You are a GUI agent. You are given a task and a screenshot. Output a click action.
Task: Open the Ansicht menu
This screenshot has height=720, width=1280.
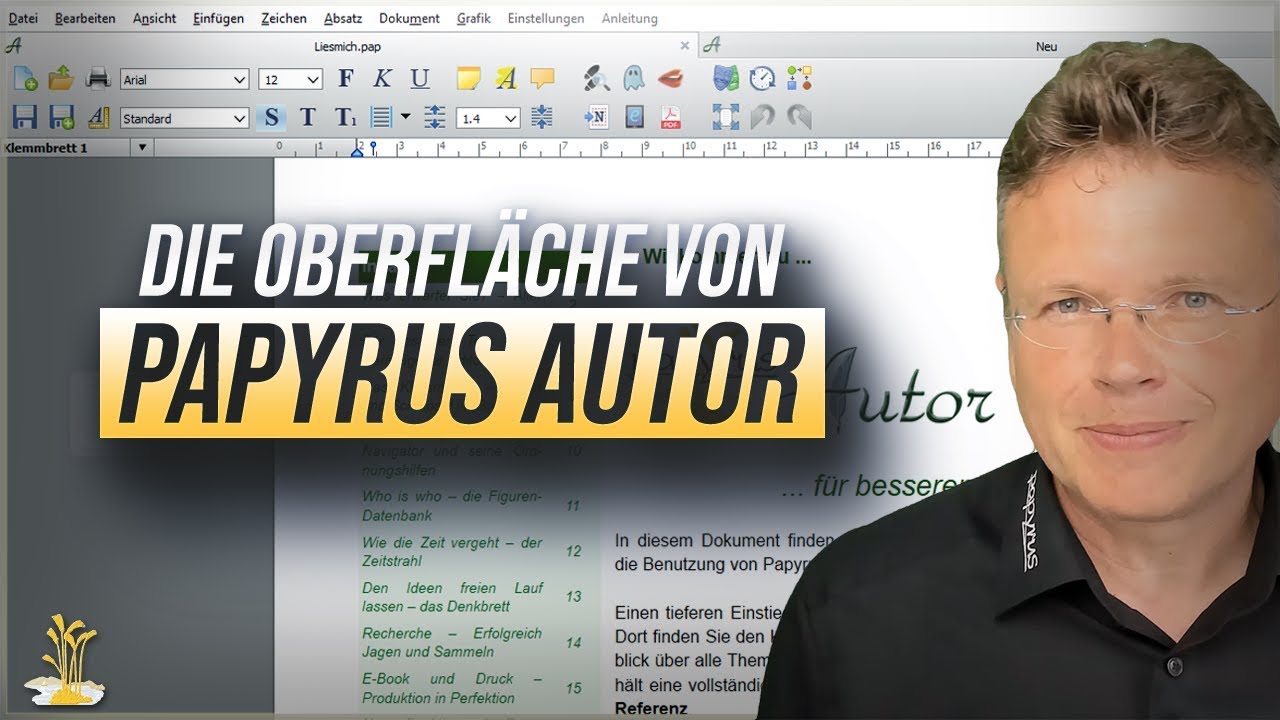(154, 18)
